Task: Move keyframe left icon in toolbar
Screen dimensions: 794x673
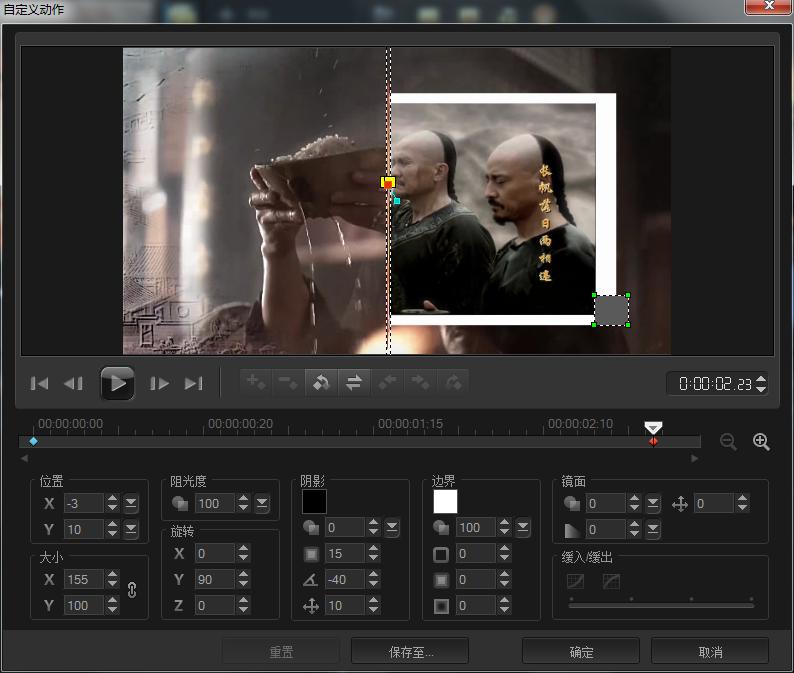Action: click(x=387, y=382)
